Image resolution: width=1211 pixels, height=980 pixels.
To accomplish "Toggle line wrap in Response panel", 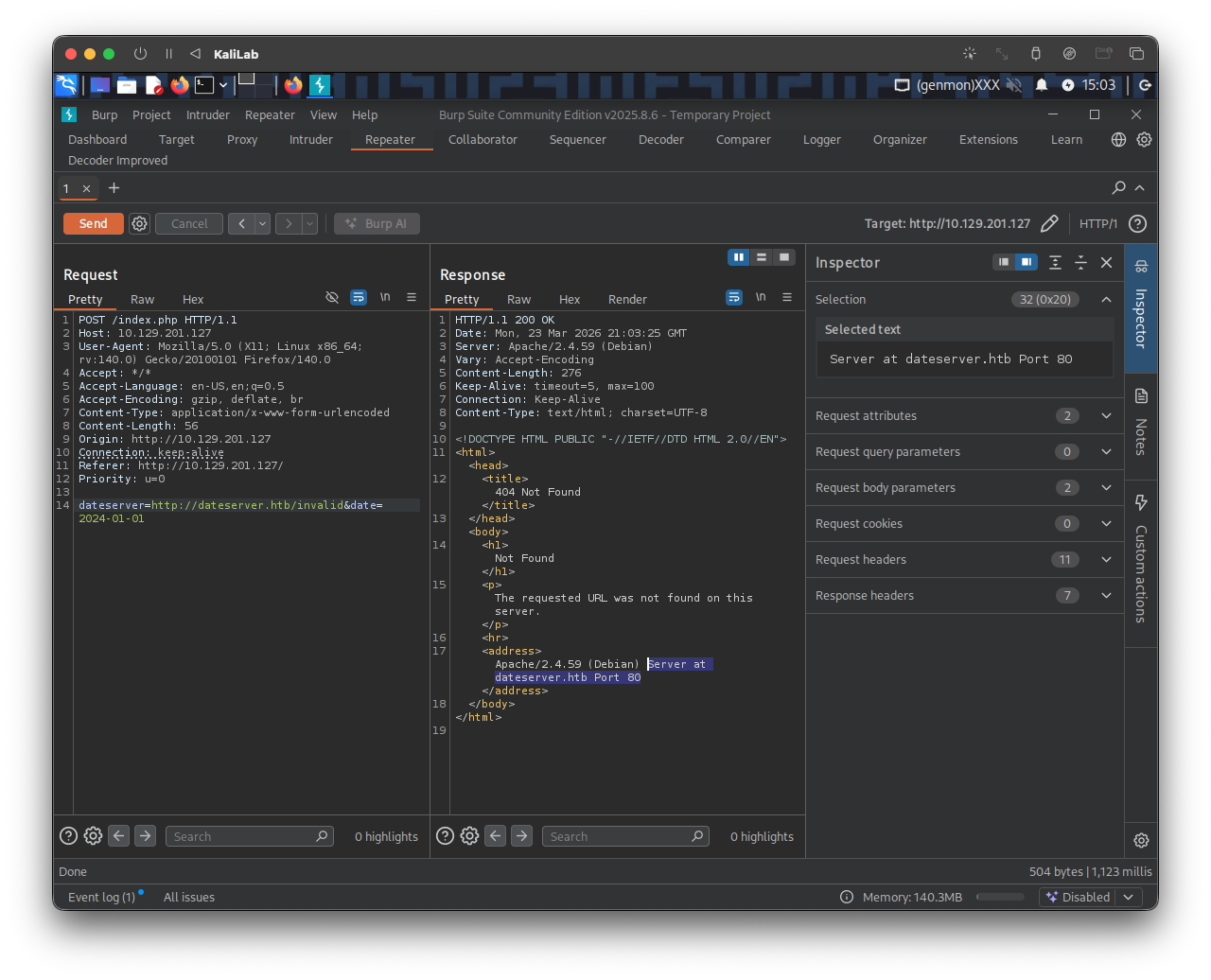I will point(734,298).
